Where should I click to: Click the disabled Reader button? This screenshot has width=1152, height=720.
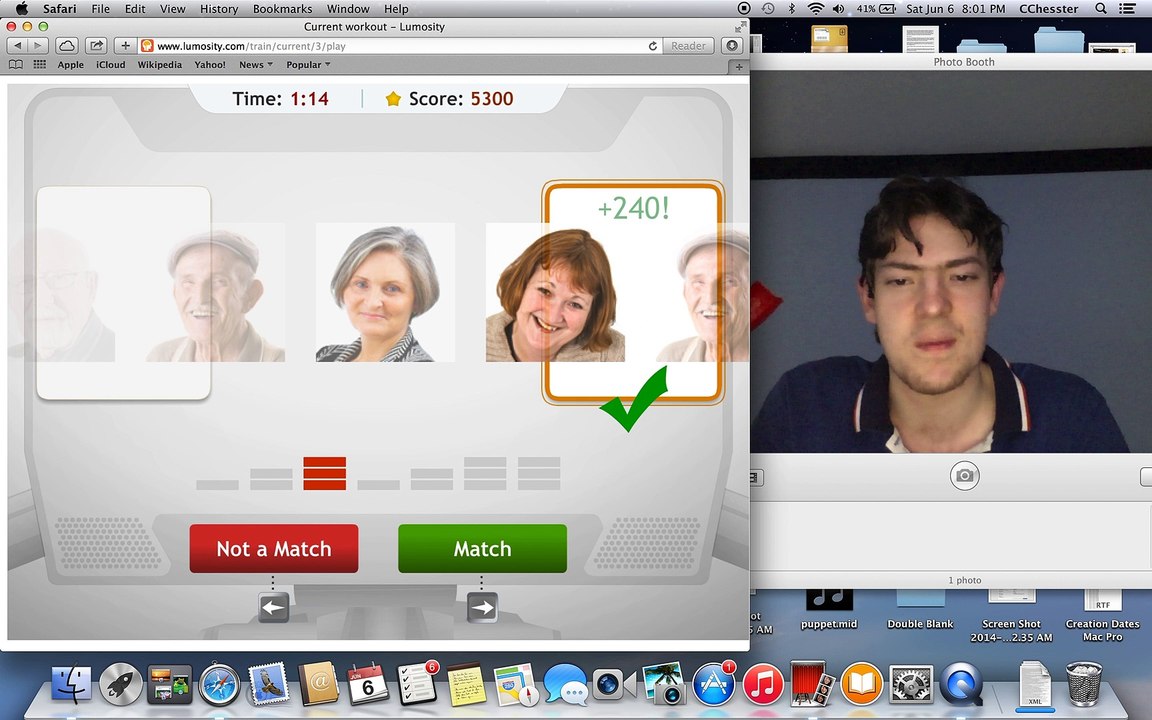688,46
